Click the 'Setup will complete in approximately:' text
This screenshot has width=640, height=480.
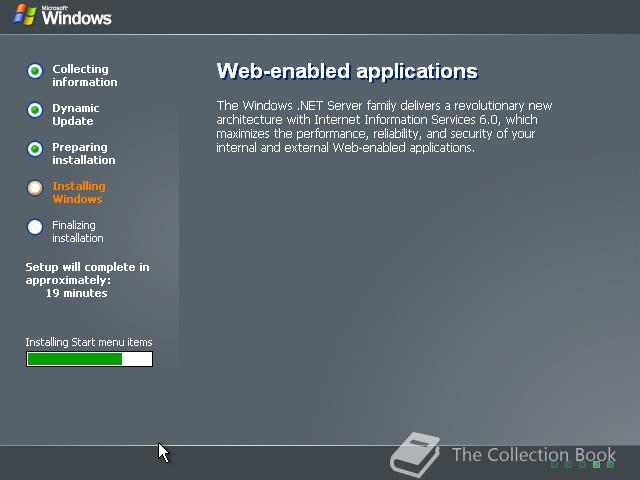(87, 273)
